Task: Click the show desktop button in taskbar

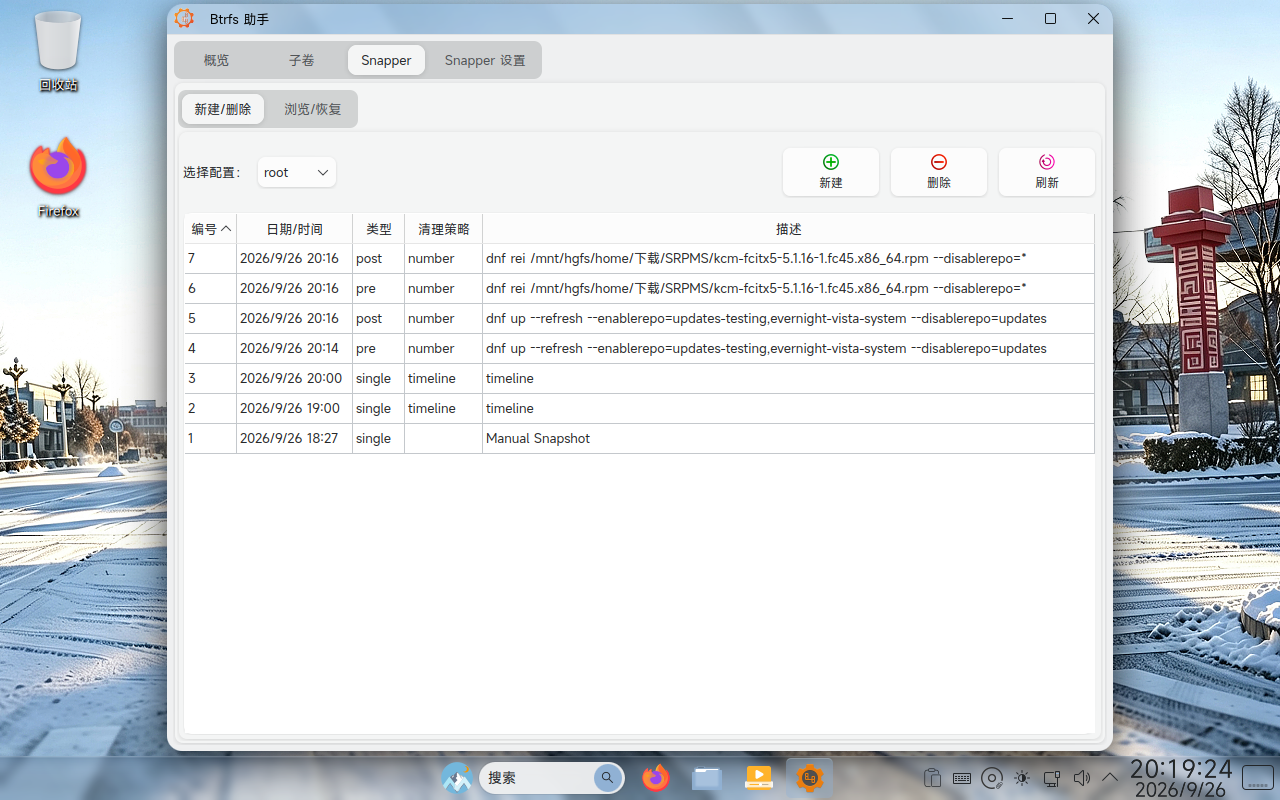Action: coord(1257,777)
